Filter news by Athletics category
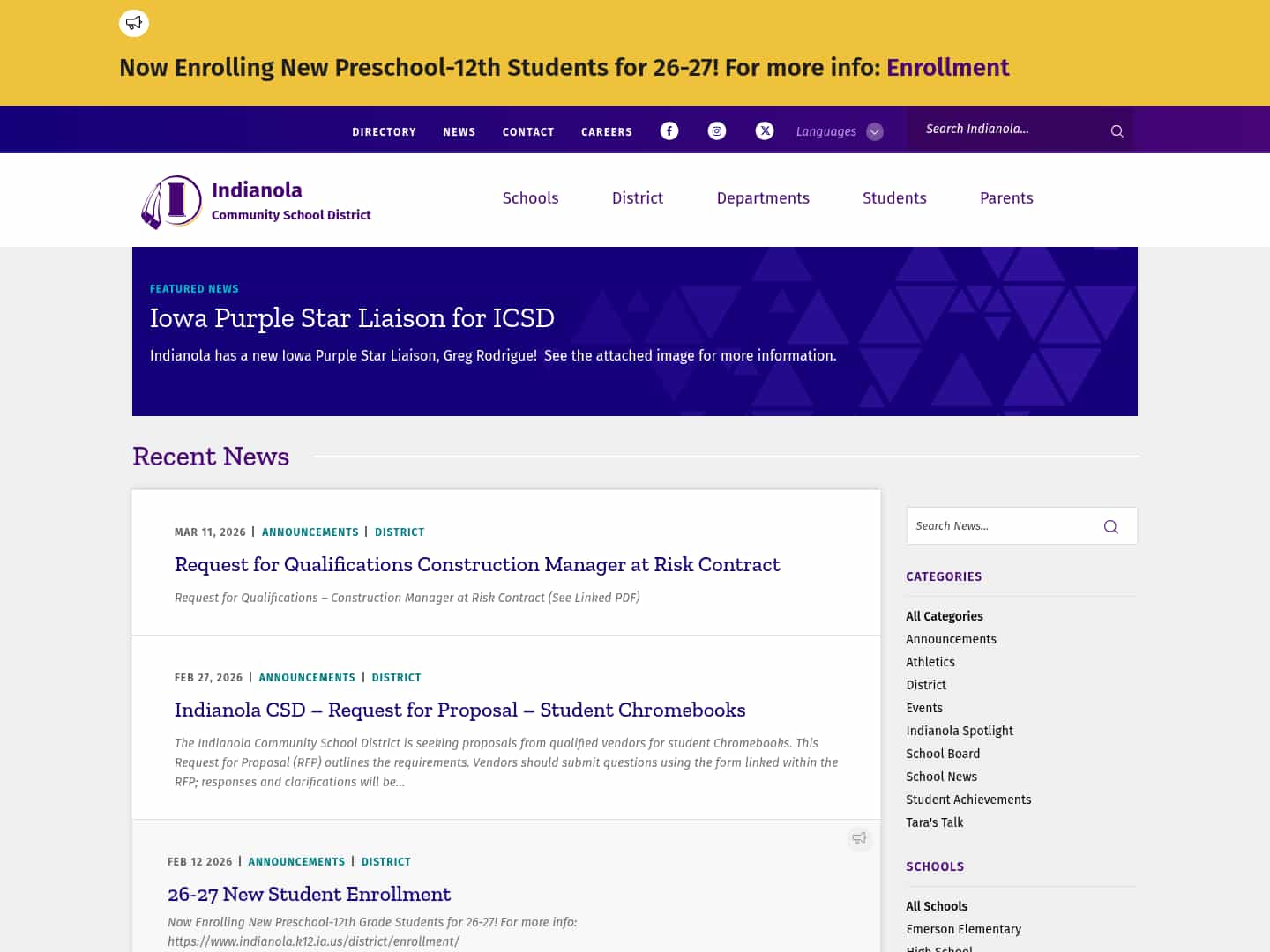The image size is (1270, 952). (930, 662)
